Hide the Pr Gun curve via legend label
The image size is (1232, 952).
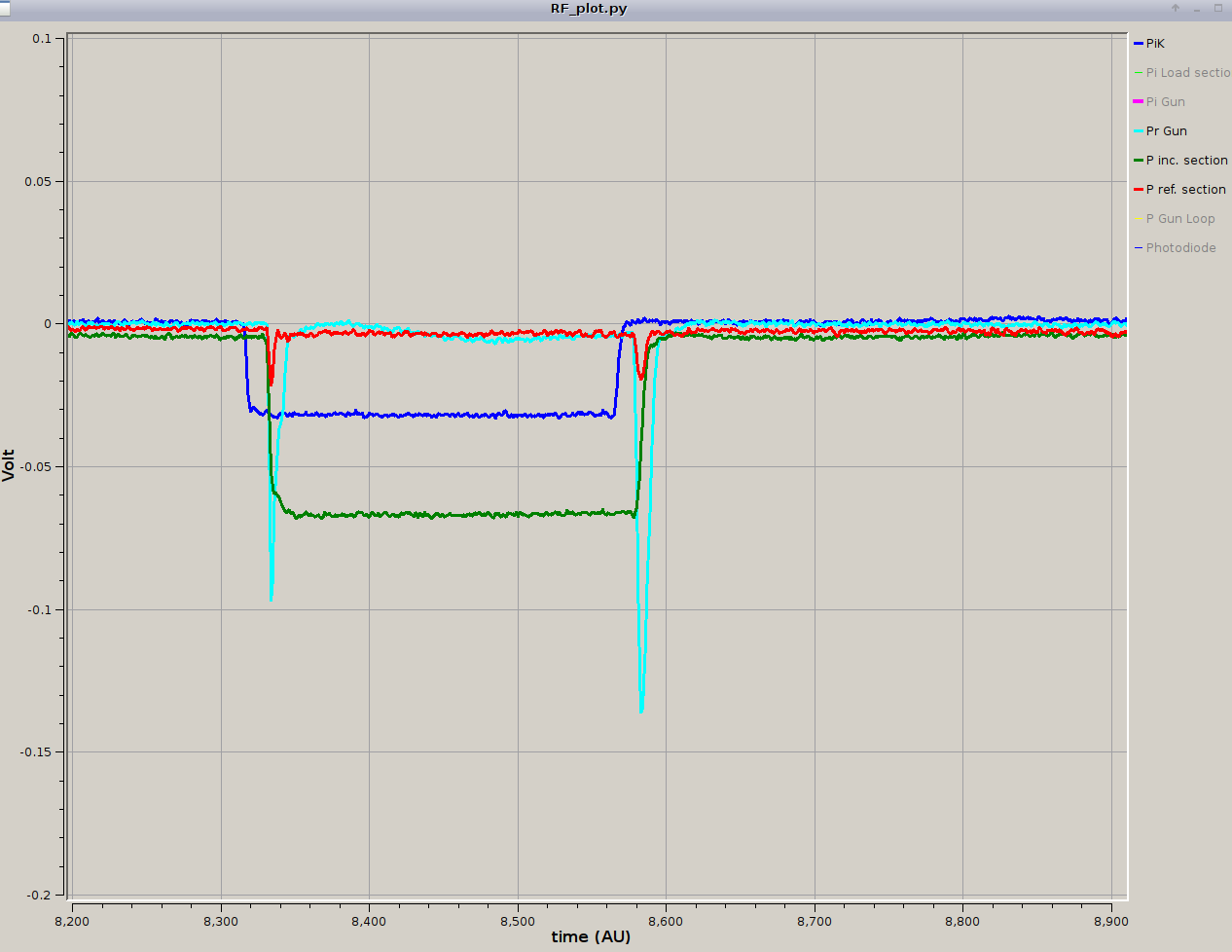click(x=1166, y=131)
